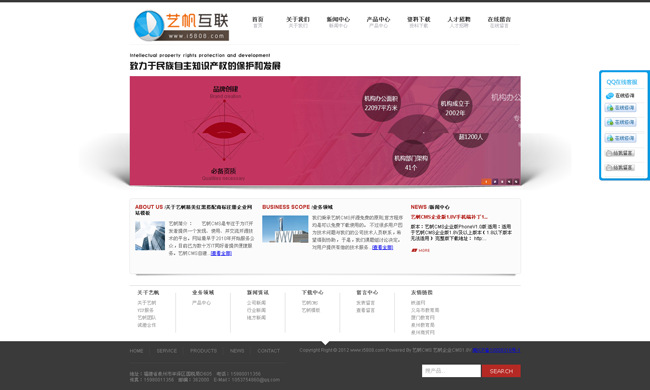
Task: Click the second blue 在线咨询 QQ button
Action: pyautogui.click(x=620, y=122)
